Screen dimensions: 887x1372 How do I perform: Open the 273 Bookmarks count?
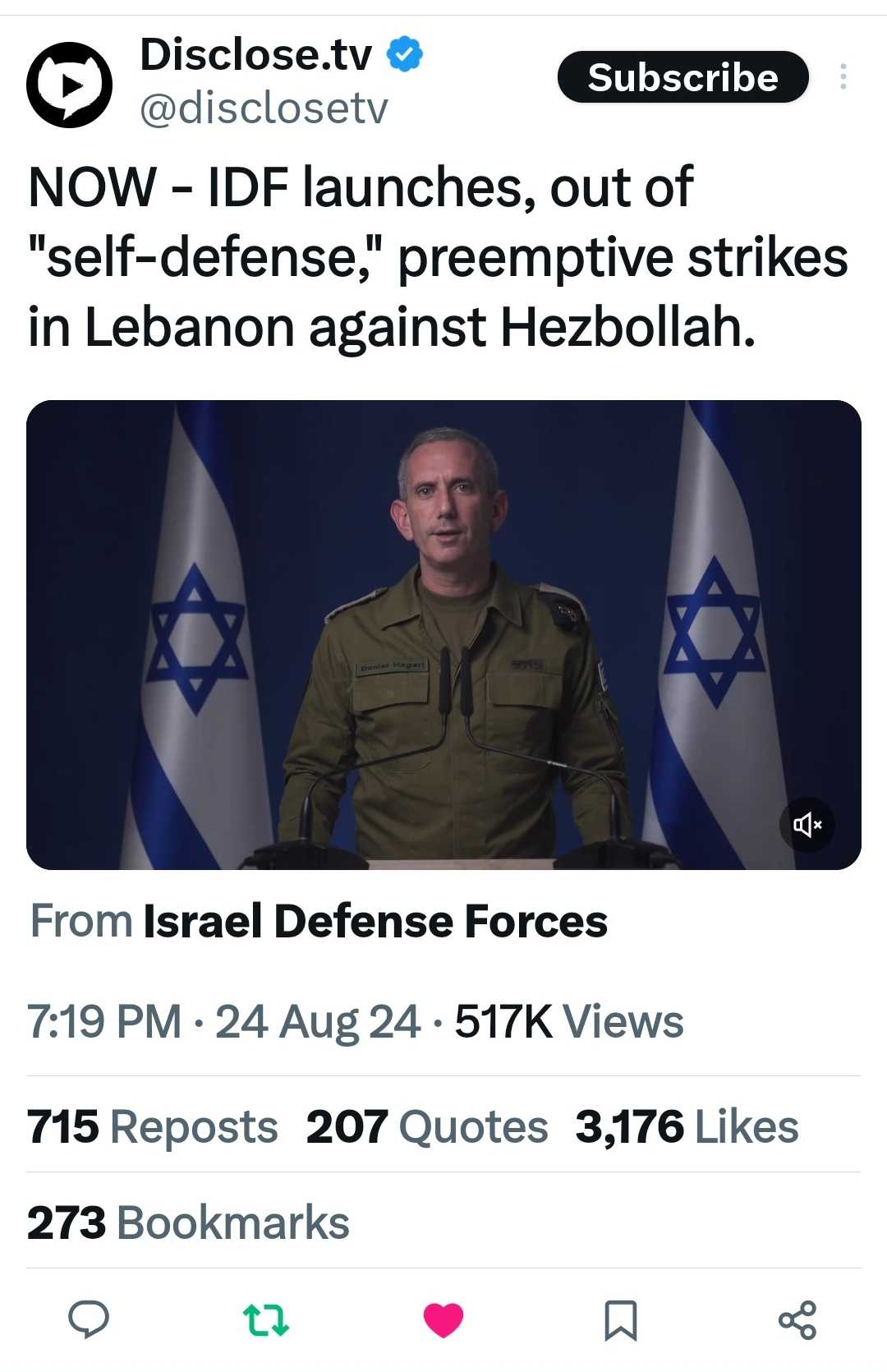188,1222
